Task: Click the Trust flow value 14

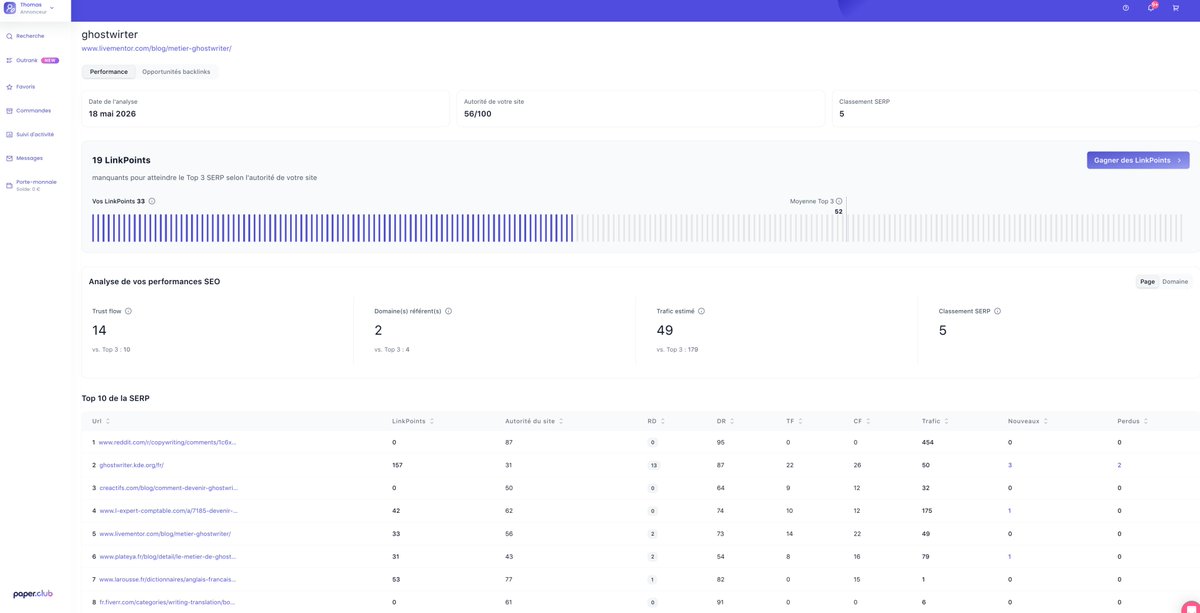Action: (99, 330)
